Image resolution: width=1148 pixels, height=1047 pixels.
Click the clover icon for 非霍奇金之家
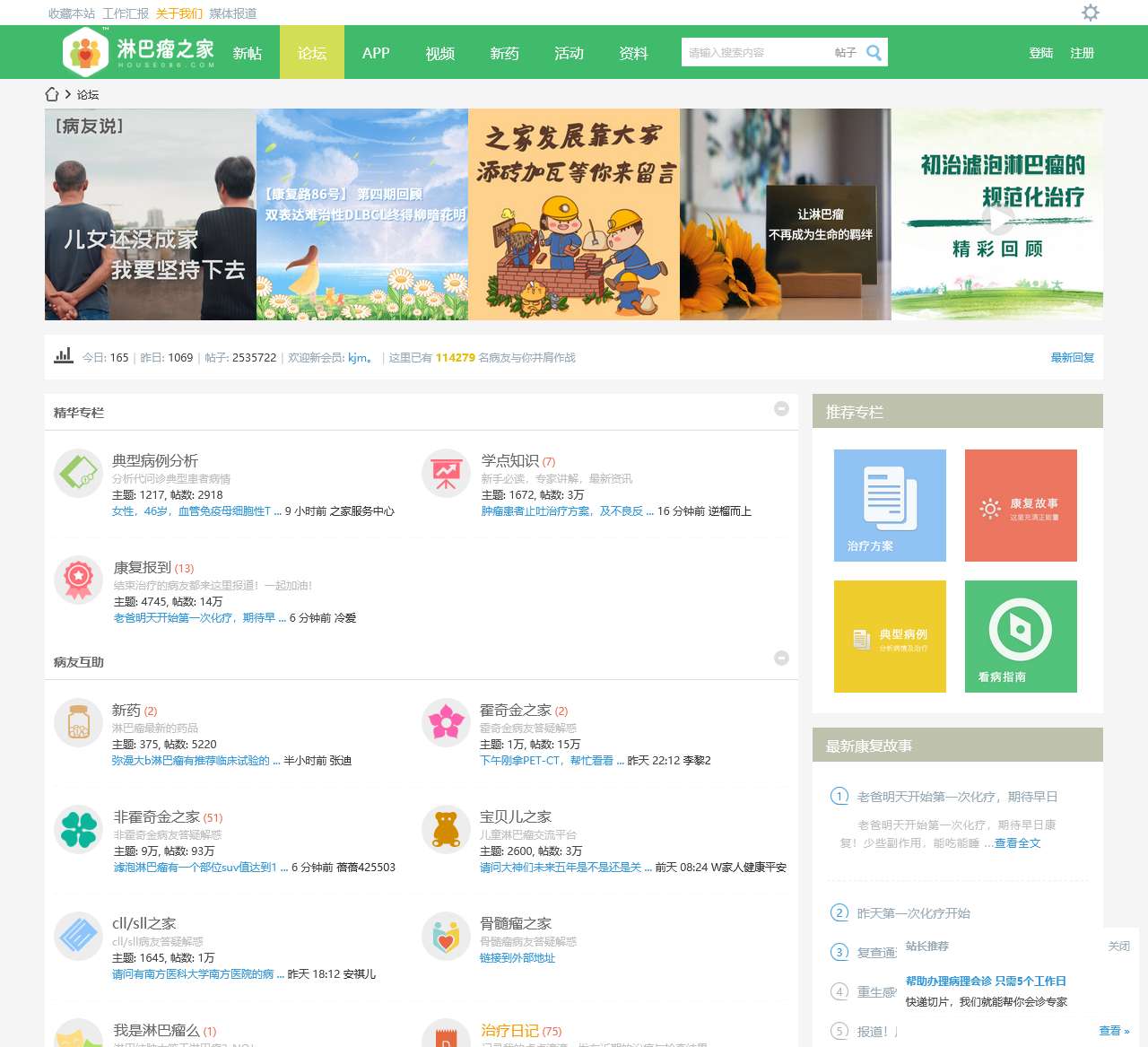coord(78,832)
